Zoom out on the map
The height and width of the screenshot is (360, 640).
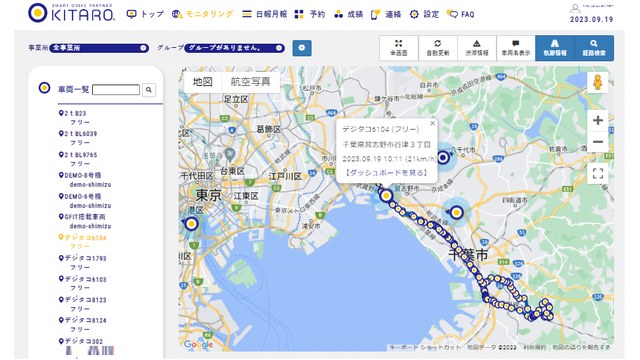(x=598, y=142)
